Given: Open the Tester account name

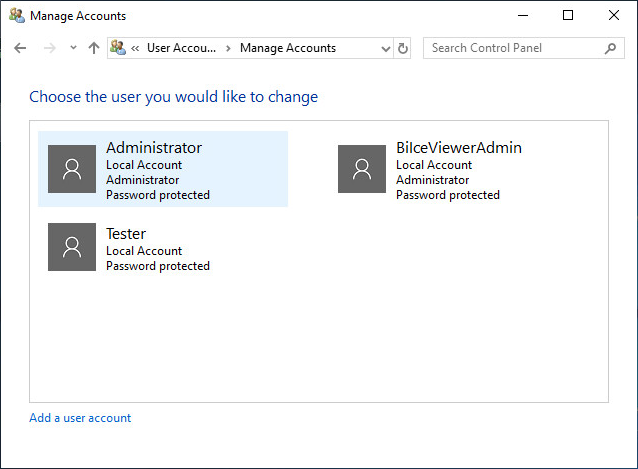Looking at the screenshot, I should (126, 234).
